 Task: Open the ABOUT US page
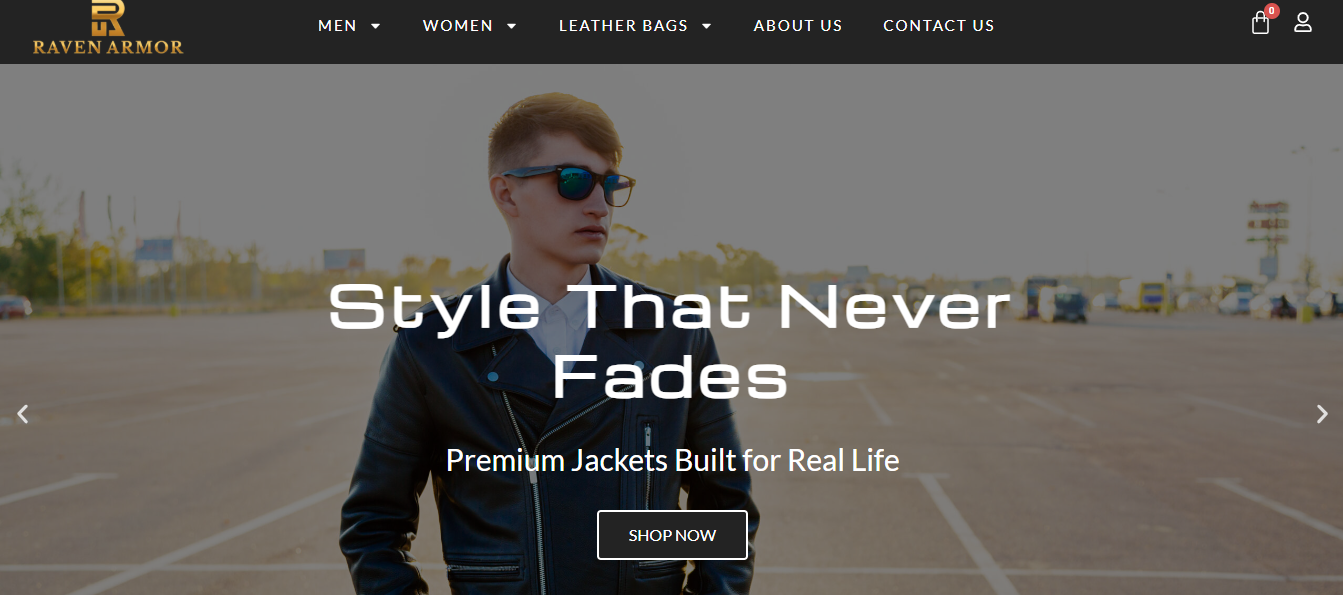798,26
